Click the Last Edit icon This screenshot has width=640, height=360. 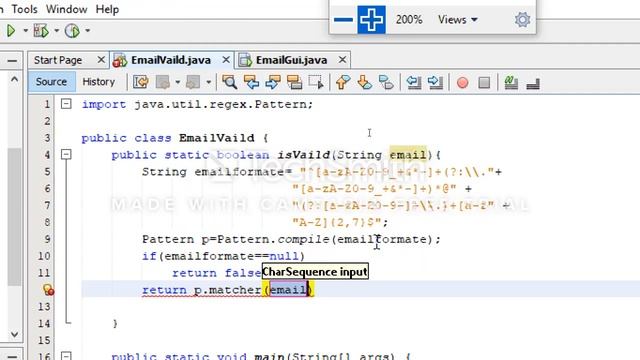click(141, 82)
